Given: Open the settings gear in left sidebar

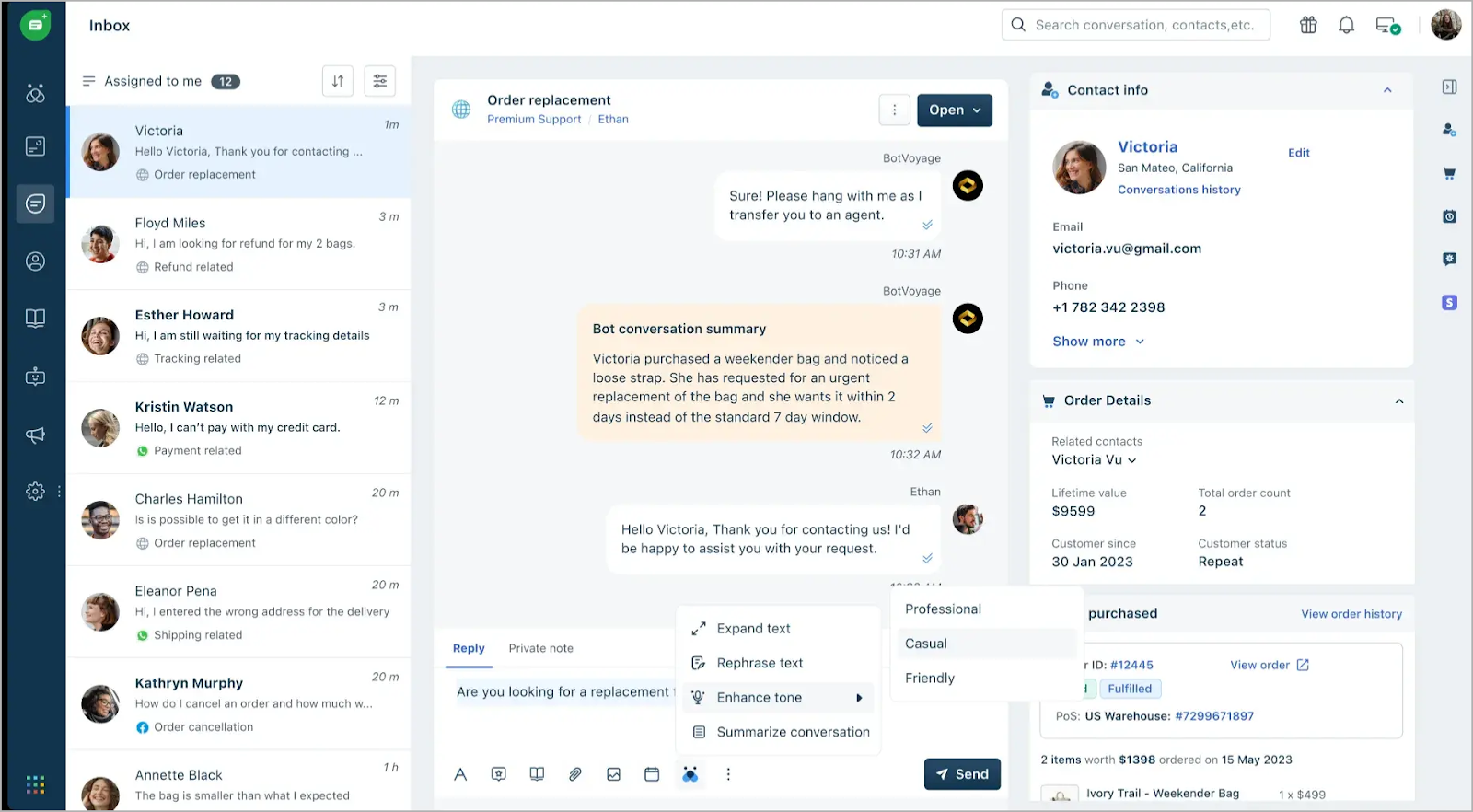Looking at the screenshot, I should 35,492.
